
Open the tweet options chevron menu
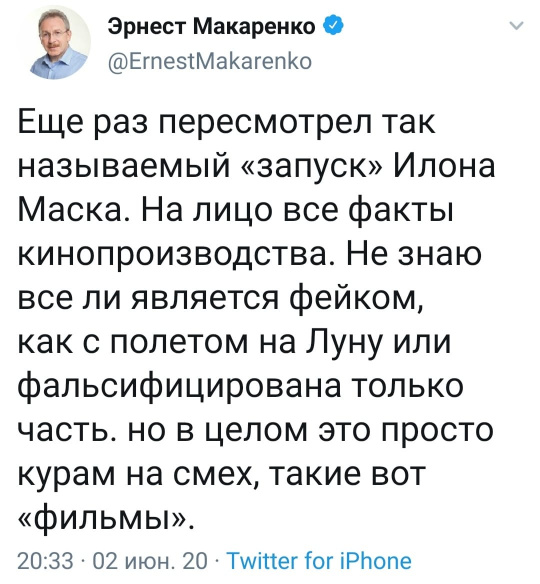click(517, 26)
